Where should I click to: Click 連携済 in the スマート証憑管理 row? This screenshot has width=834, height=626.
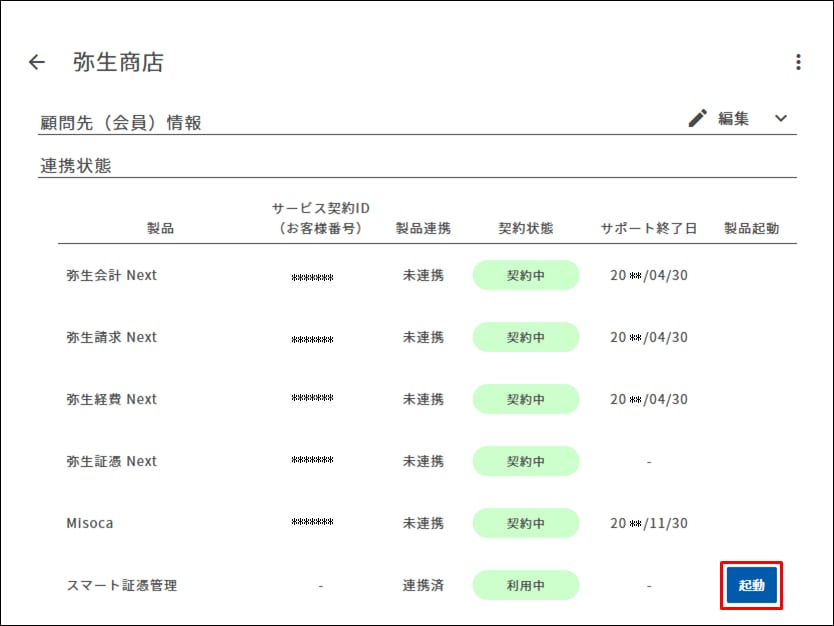click(423, 585)
